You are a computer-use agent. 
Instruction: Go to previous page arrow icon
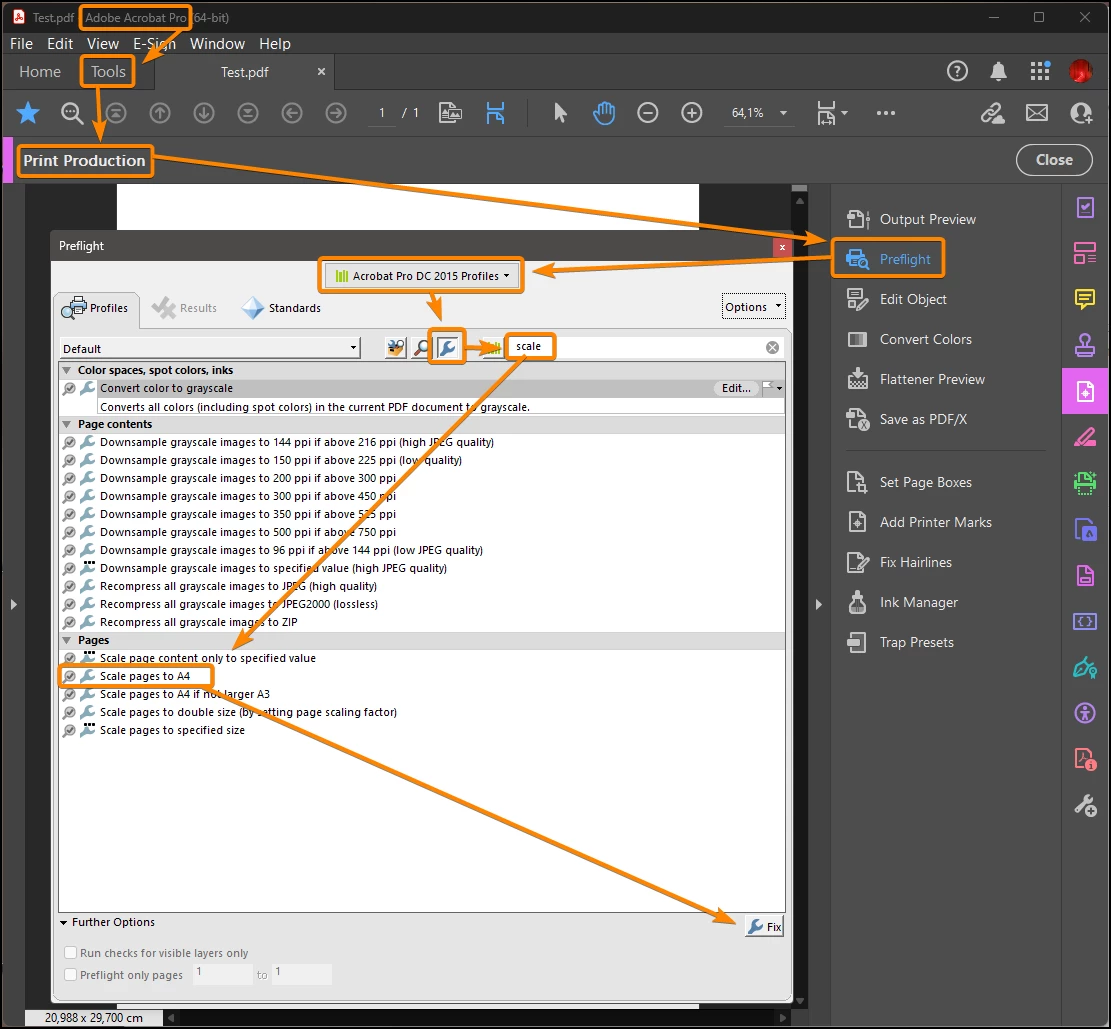pyautogui.click(x=160, y=113)
